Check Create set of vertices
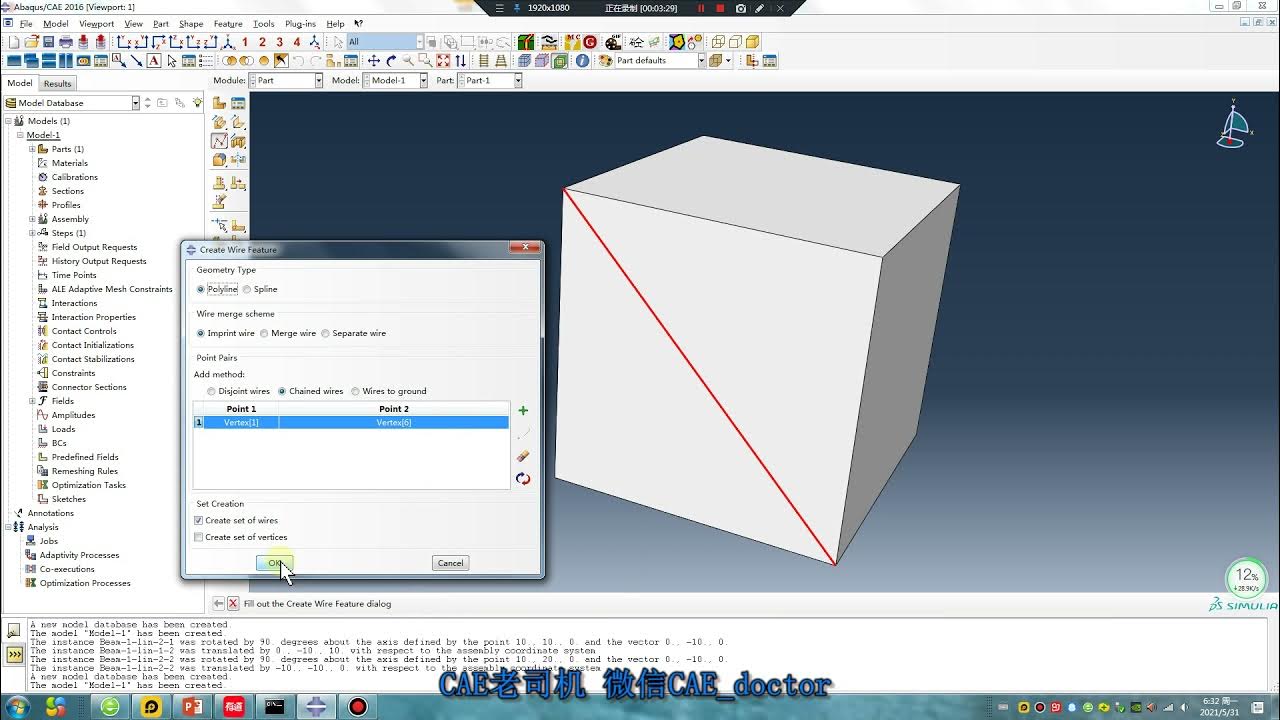The width and height of the screenshot is (1280, 720). tap(198, 537)
